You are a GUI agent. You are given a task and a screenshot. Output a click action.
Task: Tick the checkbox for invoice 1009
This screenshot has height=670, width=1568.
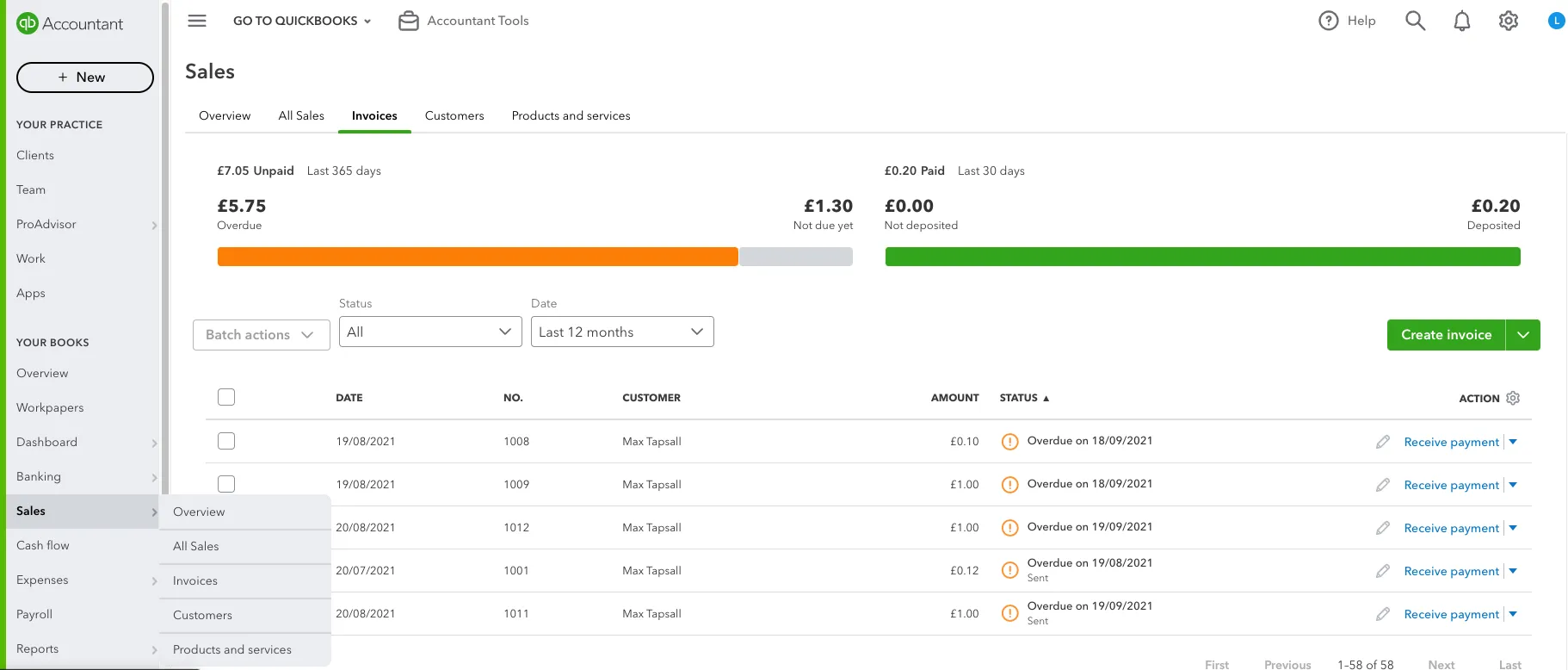point(226,484)
